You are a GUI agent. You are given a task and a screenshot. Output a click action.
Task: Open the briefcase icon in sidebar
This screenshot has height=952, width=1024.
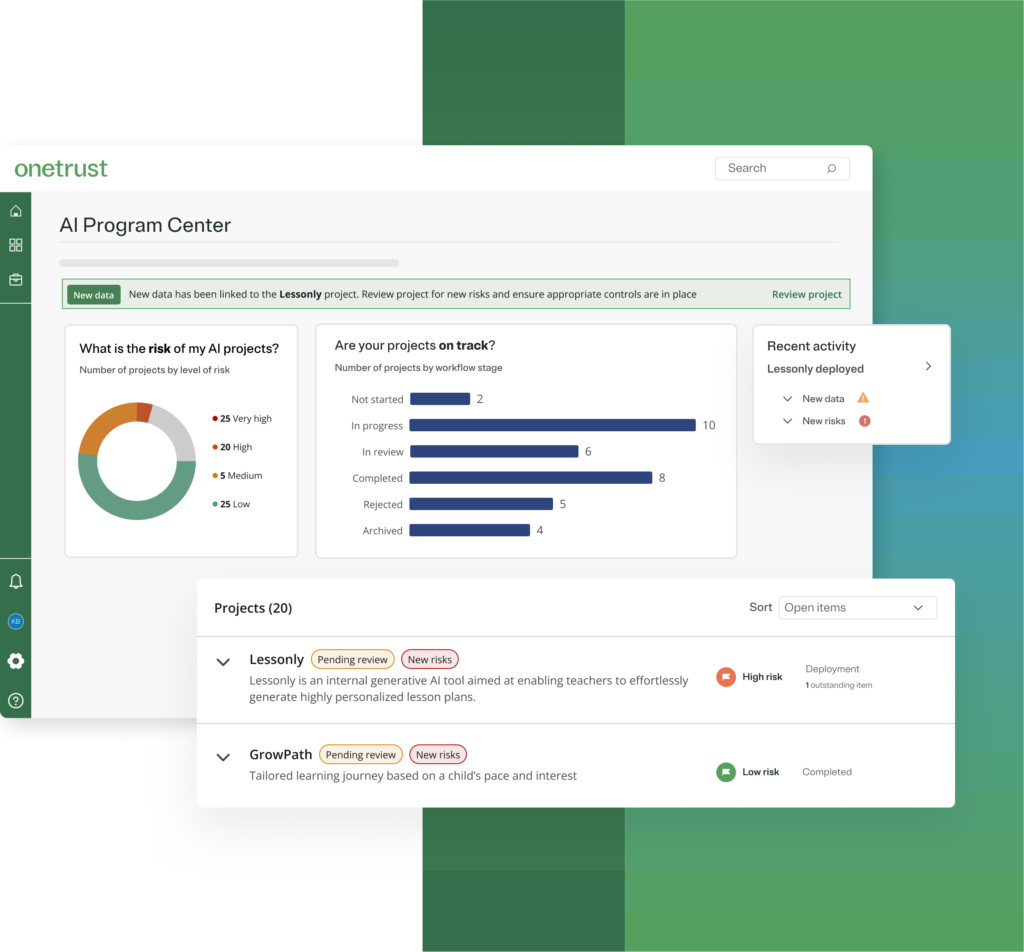[x=16, y=279]
